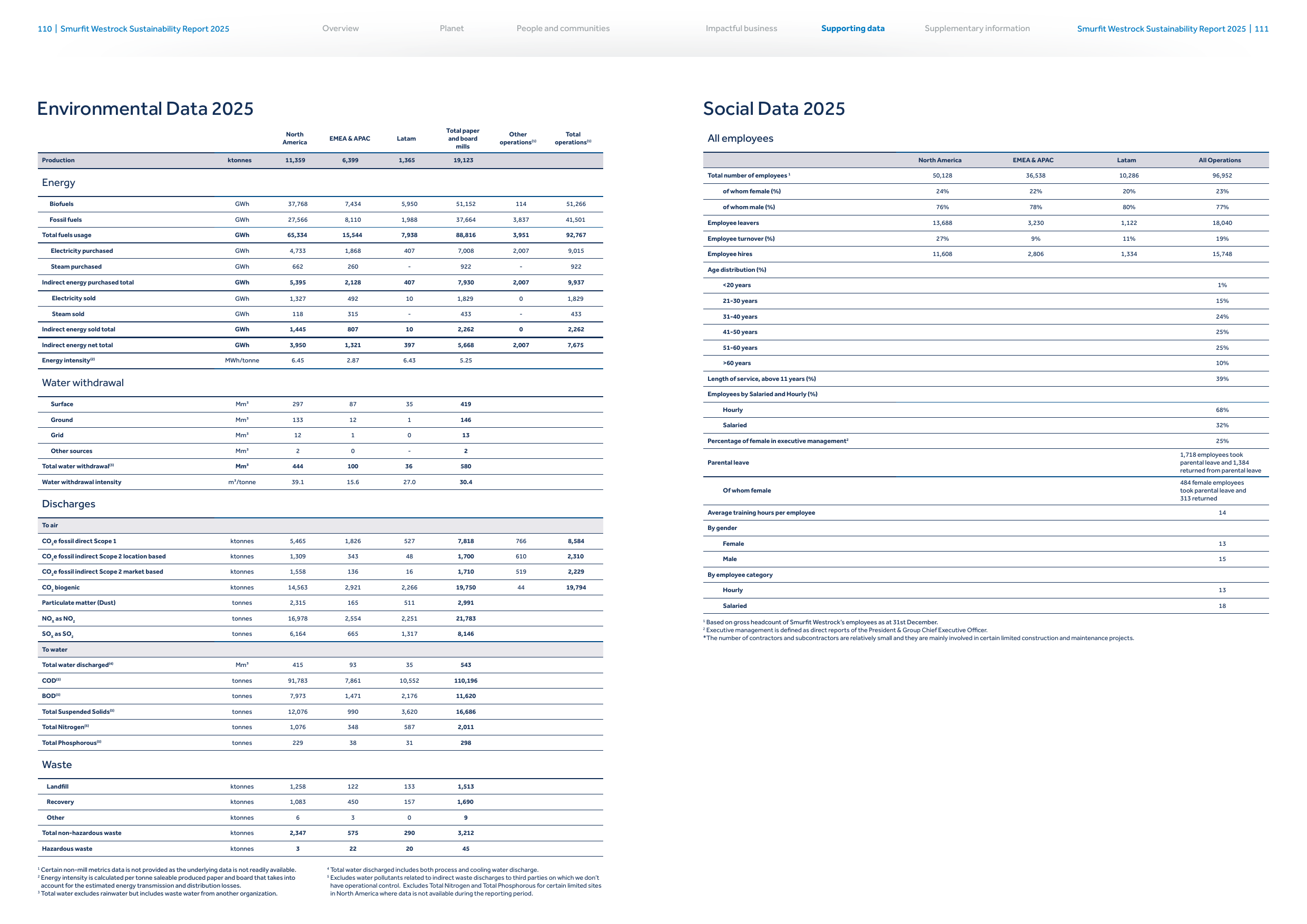Click the right page header report title link
The height and width of the screenshot is (924, 1307).
pos(1161,29)
